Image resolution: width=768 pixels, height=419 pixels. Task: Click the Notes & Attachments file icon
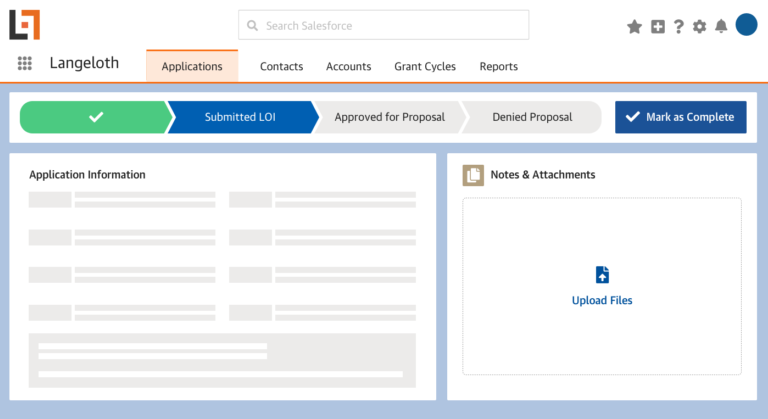point(473,175)
